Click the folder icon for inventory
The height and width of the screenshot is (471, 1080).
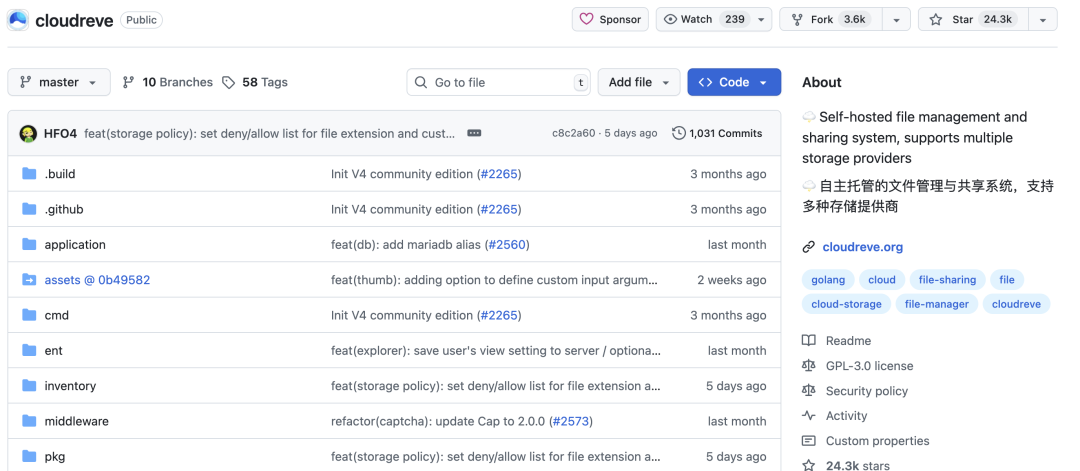[29, 386]
